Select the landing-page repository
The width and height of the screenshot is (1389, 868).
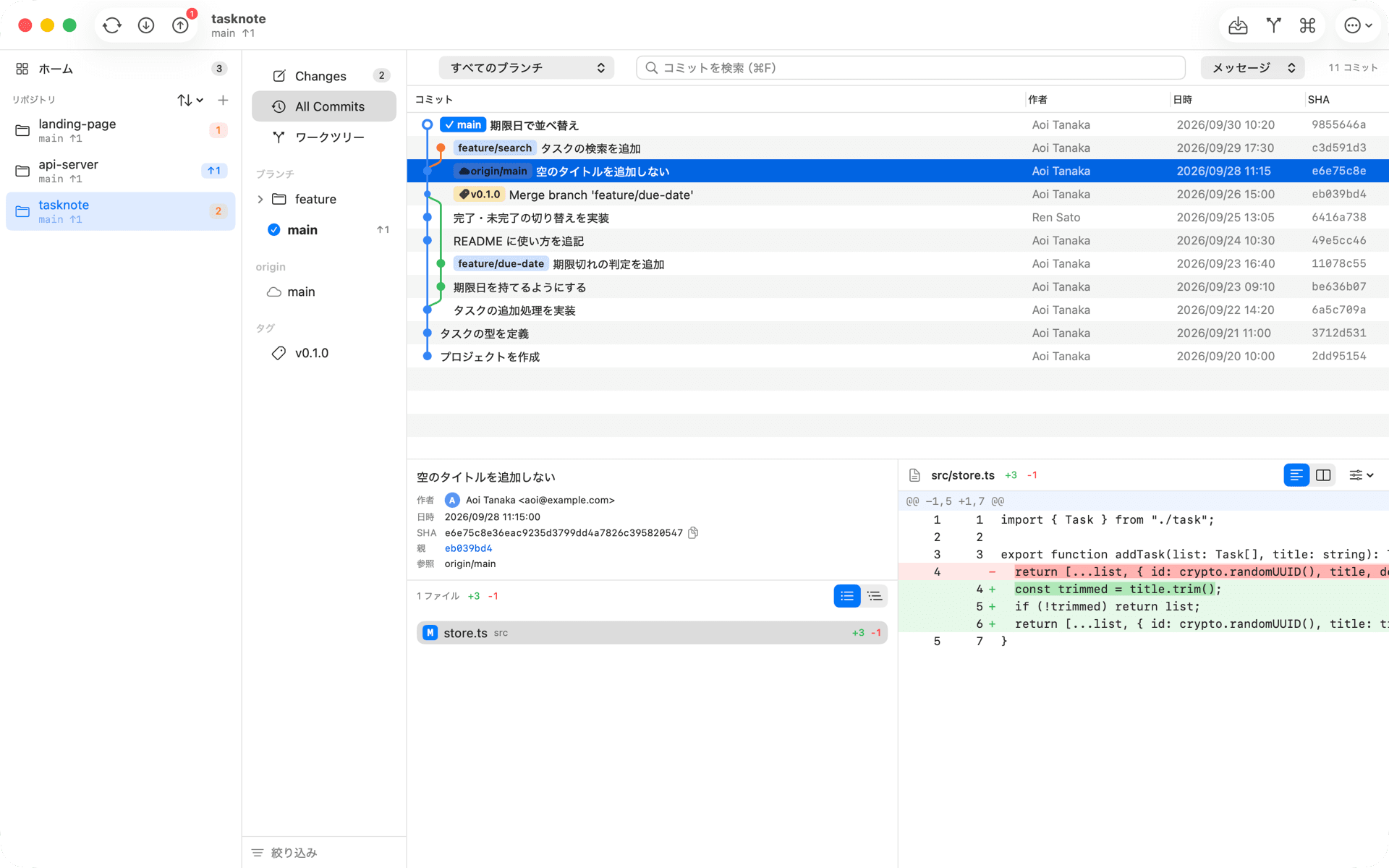[x=120, y=130]
